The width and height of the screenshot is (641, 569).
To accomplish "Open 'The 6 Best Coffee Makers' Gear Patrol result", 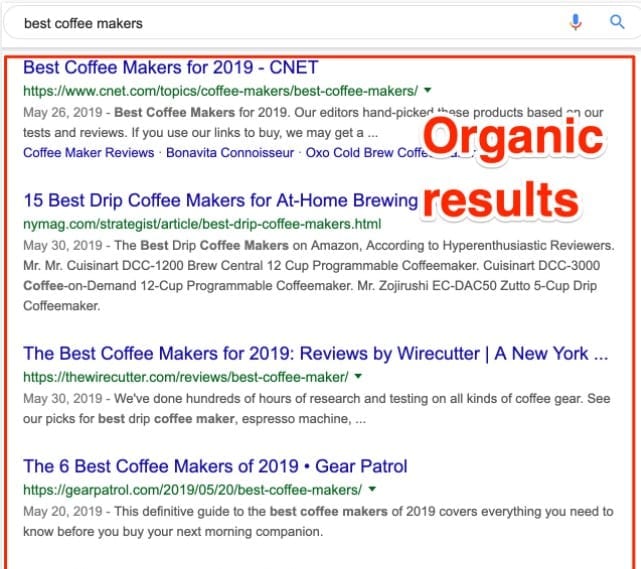I will coord(215,466).
